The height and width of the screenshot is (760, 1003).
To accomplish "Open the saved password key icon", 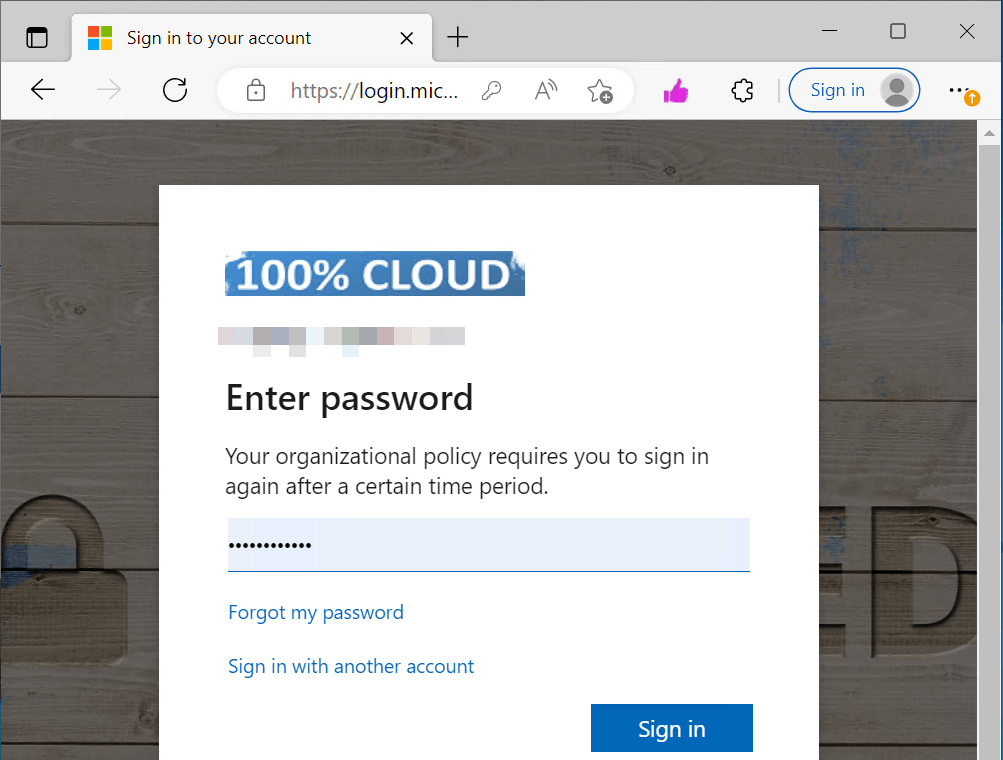I will pos(491,91).
